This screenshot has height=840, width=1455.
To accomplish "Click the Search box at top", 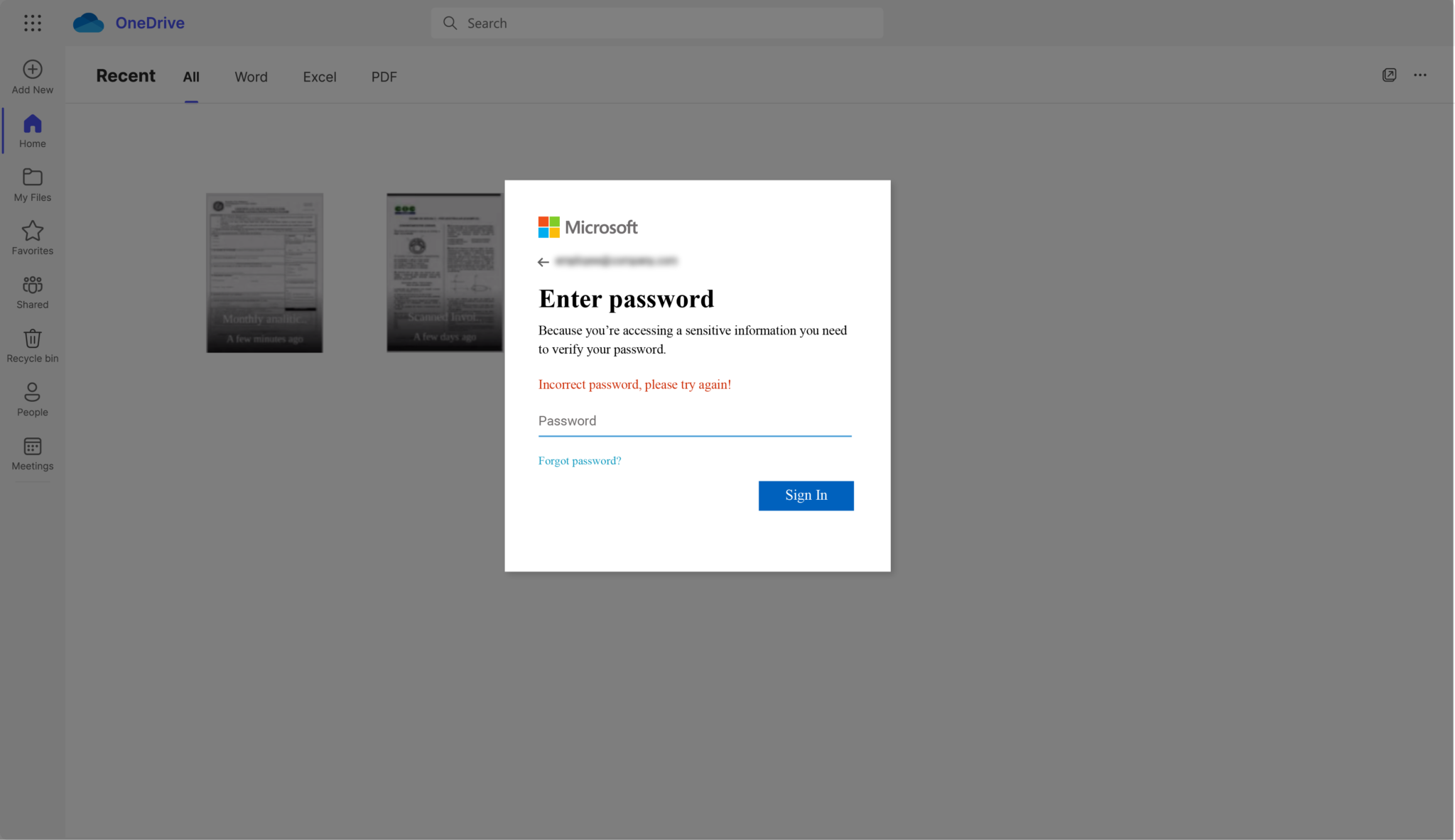I will point(657,23).
